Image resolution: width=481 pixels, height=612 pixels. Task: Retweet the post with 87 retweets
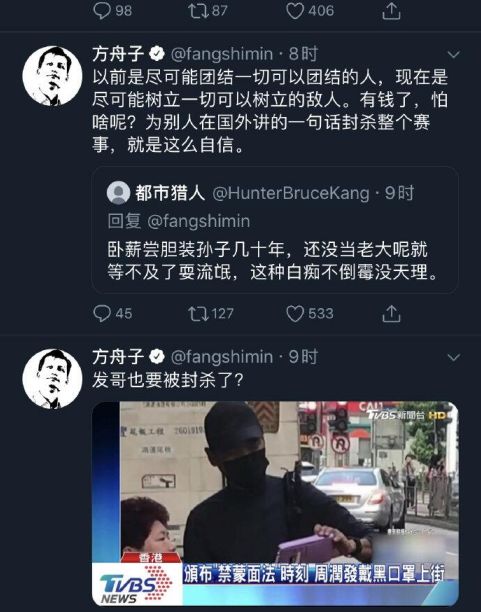[198, 11]
